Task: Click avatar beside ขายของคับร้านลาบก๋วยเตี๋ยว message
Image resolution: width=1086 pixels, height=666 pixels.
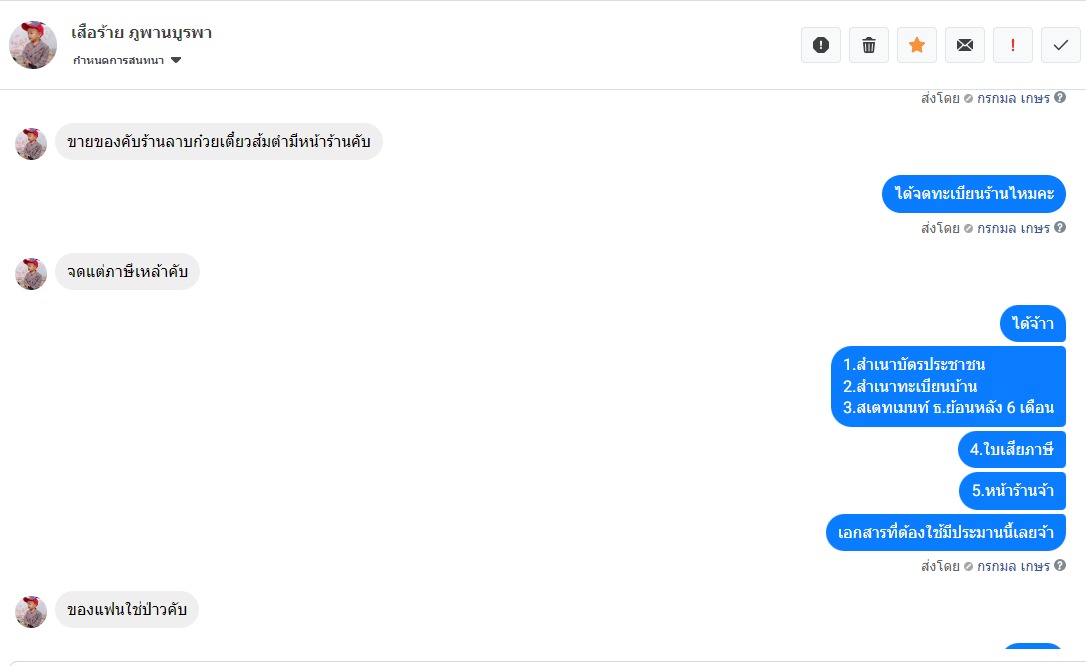Action: click(x=31, y=143)
